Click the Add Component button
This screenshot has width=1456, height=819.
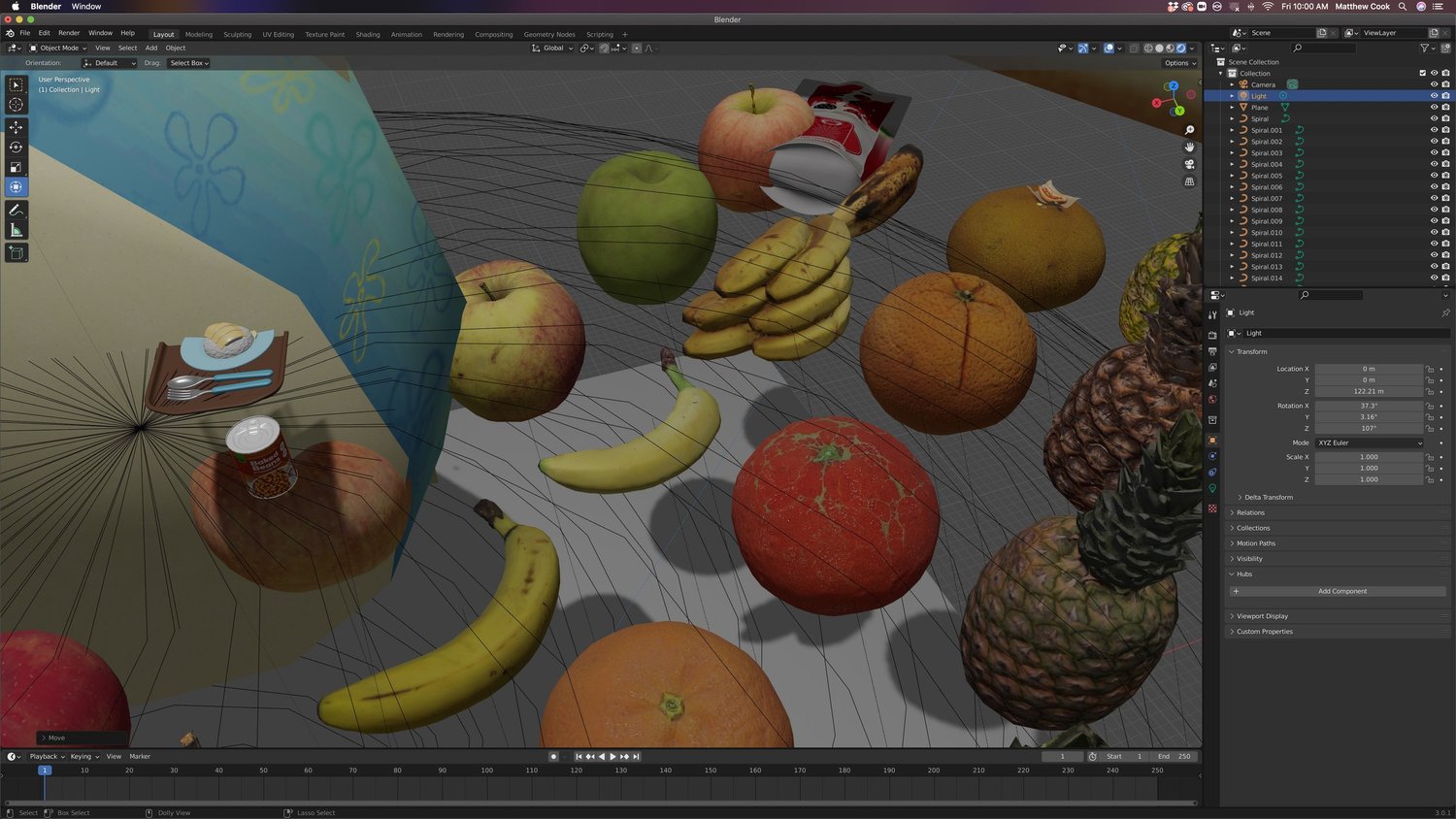pos(1340,591)
